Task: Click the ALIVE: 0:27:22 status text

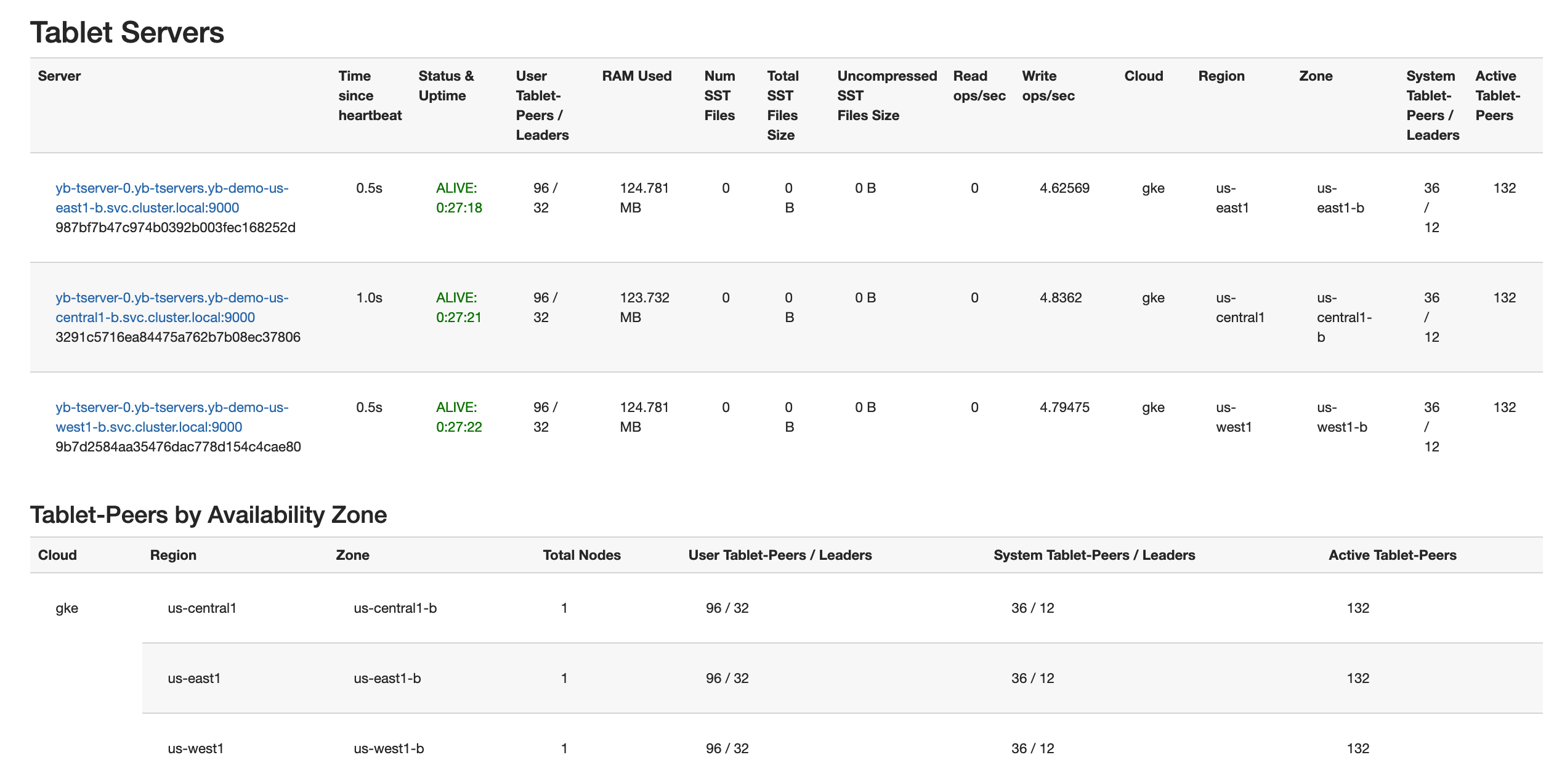Action: point(458,417)
